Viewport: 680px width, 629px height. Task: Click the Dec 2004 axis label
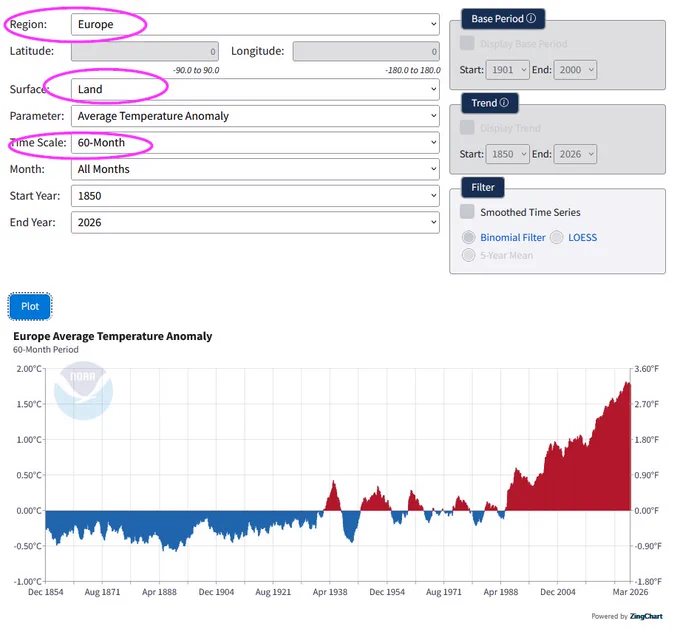pos(558,592)
